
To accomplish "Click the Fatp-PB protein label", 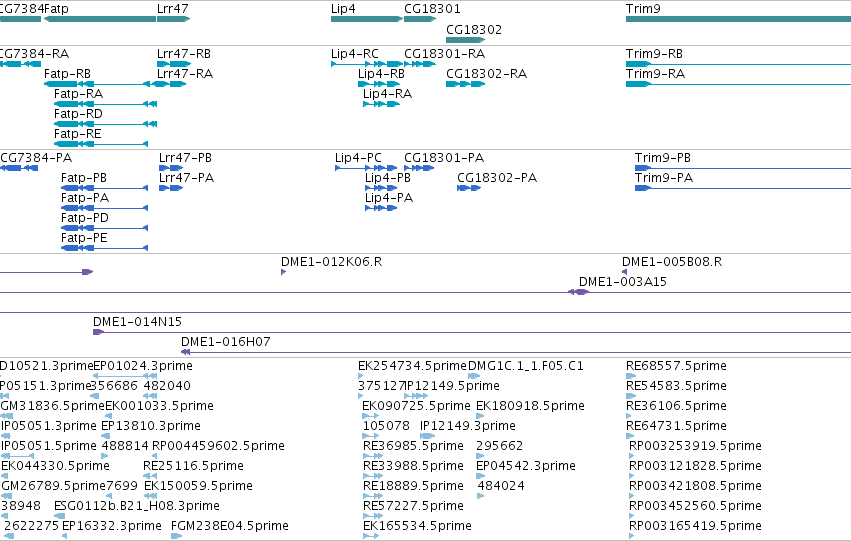I will click(84, 178).
